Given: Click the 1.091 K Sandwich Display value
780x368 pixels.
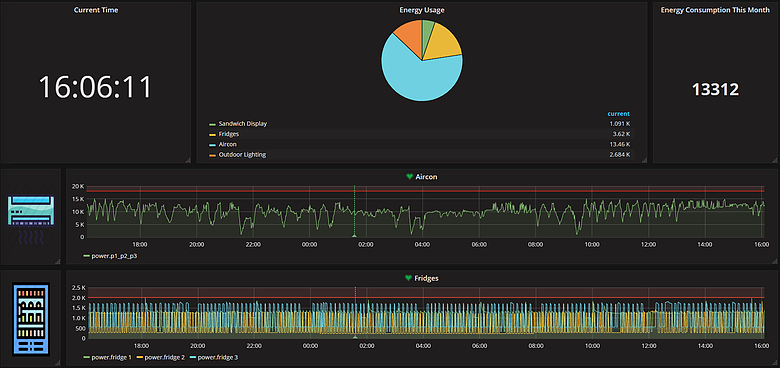Looking at the screenshot, I should click(x=619, y=123).
